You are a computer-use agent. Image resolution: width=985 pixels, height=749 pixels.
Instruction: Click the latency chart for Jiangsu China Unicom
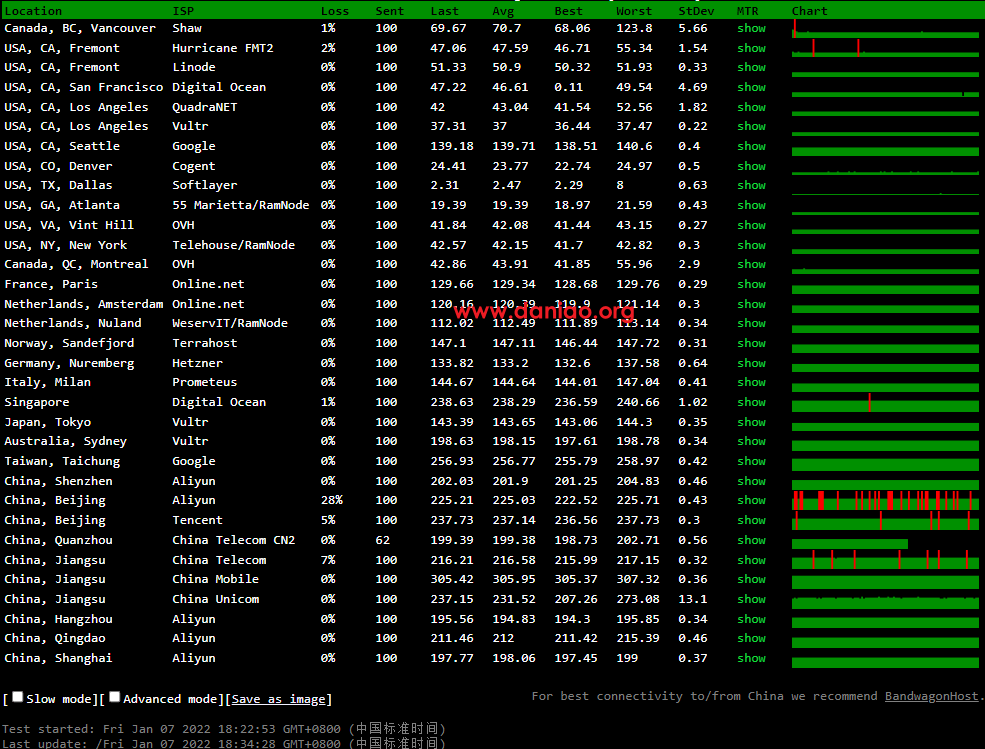coord(885,603)
